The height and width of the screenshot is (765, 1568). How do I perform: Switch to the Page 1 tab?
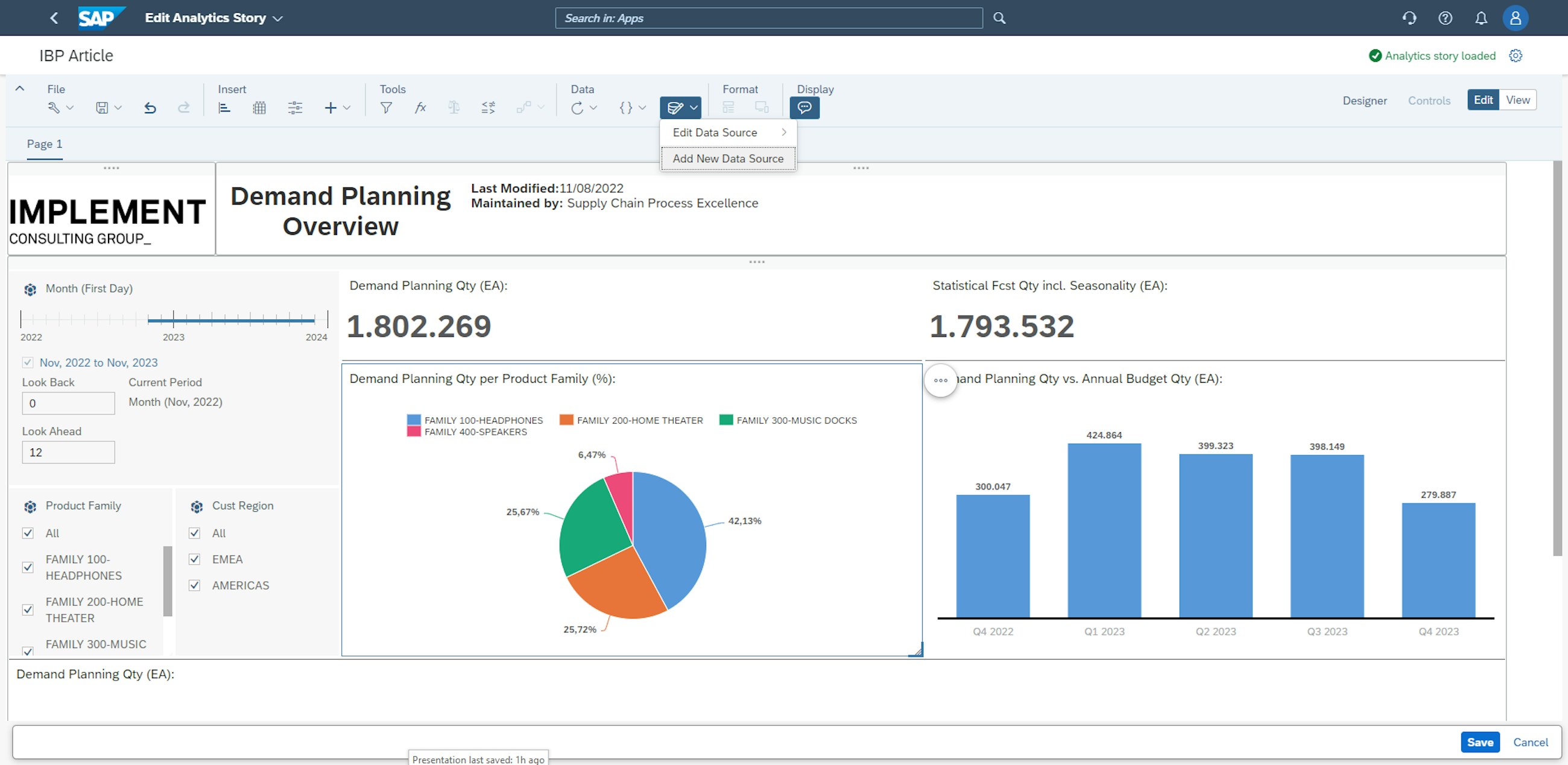point(44,143)
